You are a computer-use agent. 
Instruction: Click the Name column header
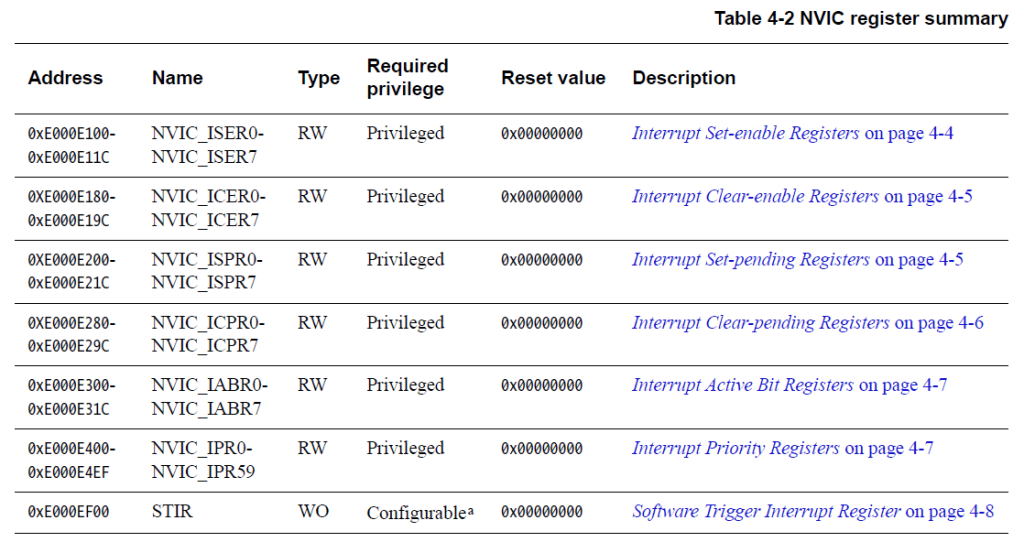pyautogui.click(x=178, y=78)
